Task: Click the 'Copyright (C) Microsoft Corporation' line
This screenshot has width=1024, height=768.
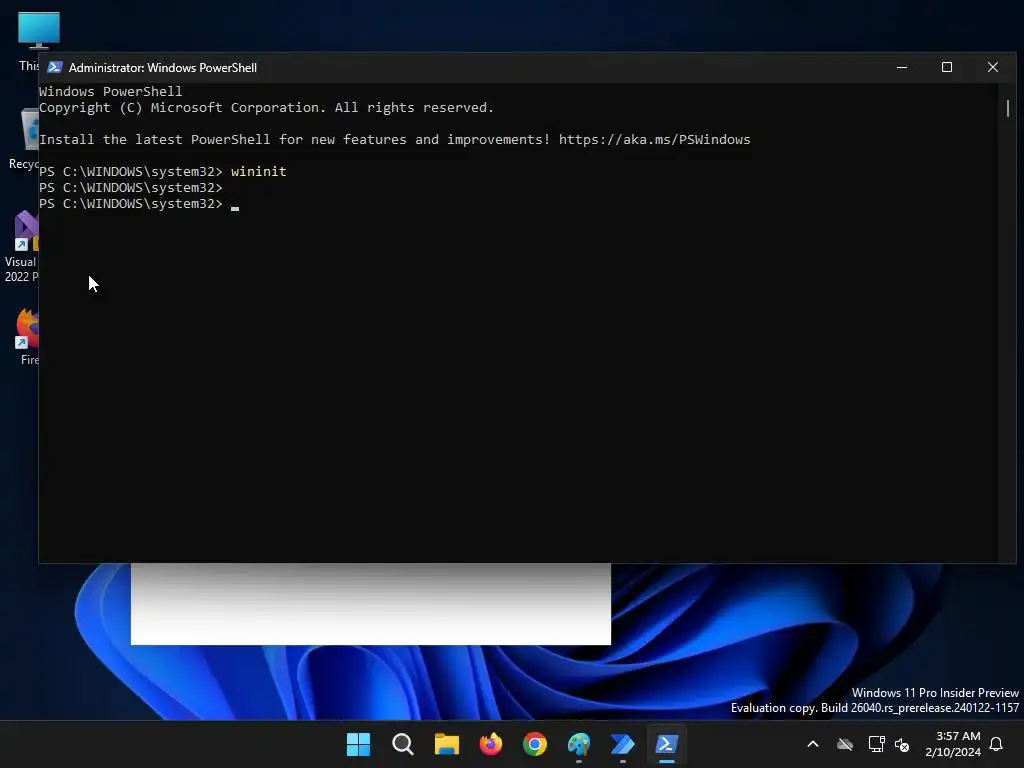Action: point(266,107)
